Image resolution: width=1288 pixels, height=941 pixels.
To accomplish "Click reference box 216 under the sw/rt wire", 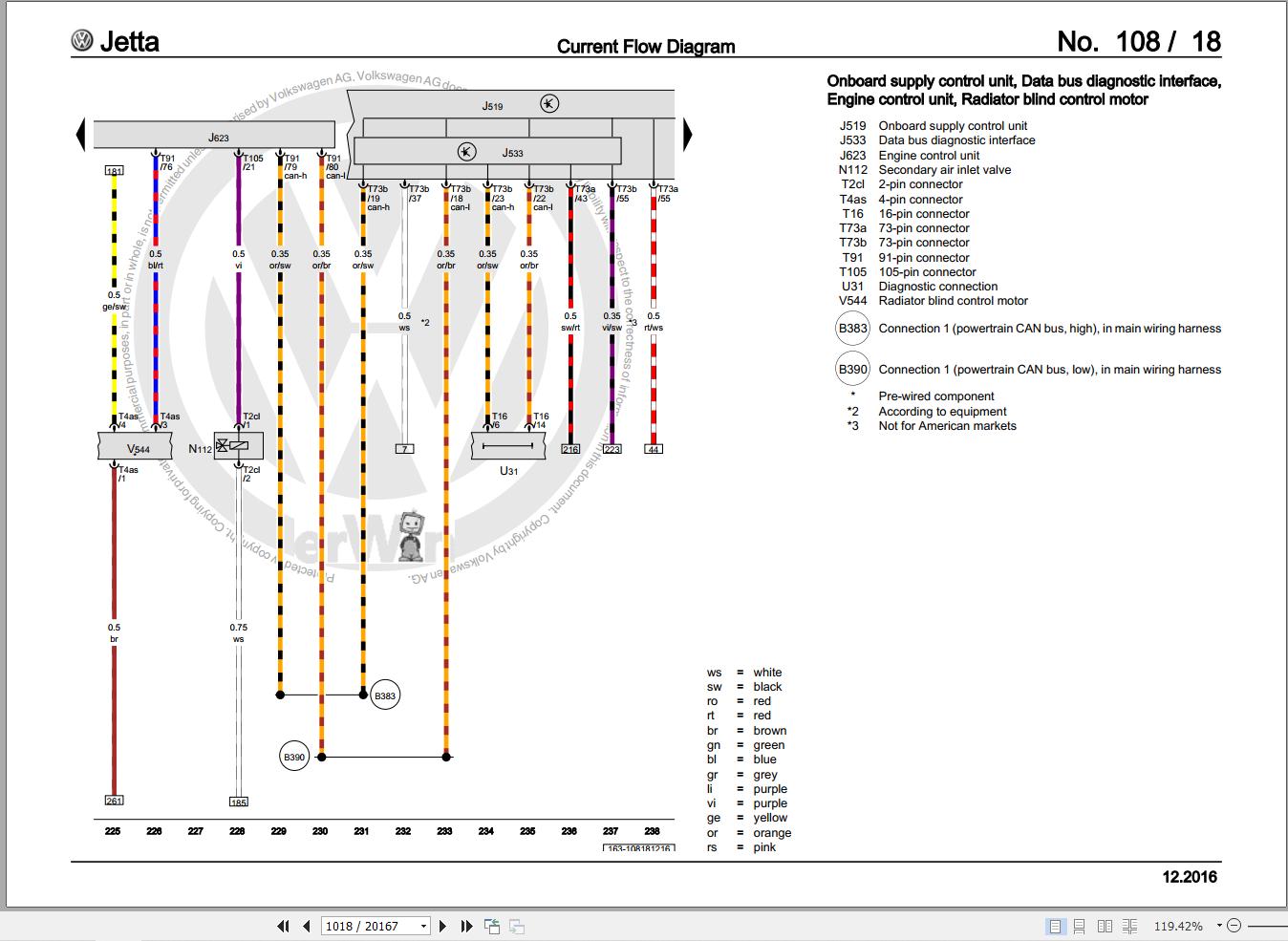I will click(x=570, y=449).
